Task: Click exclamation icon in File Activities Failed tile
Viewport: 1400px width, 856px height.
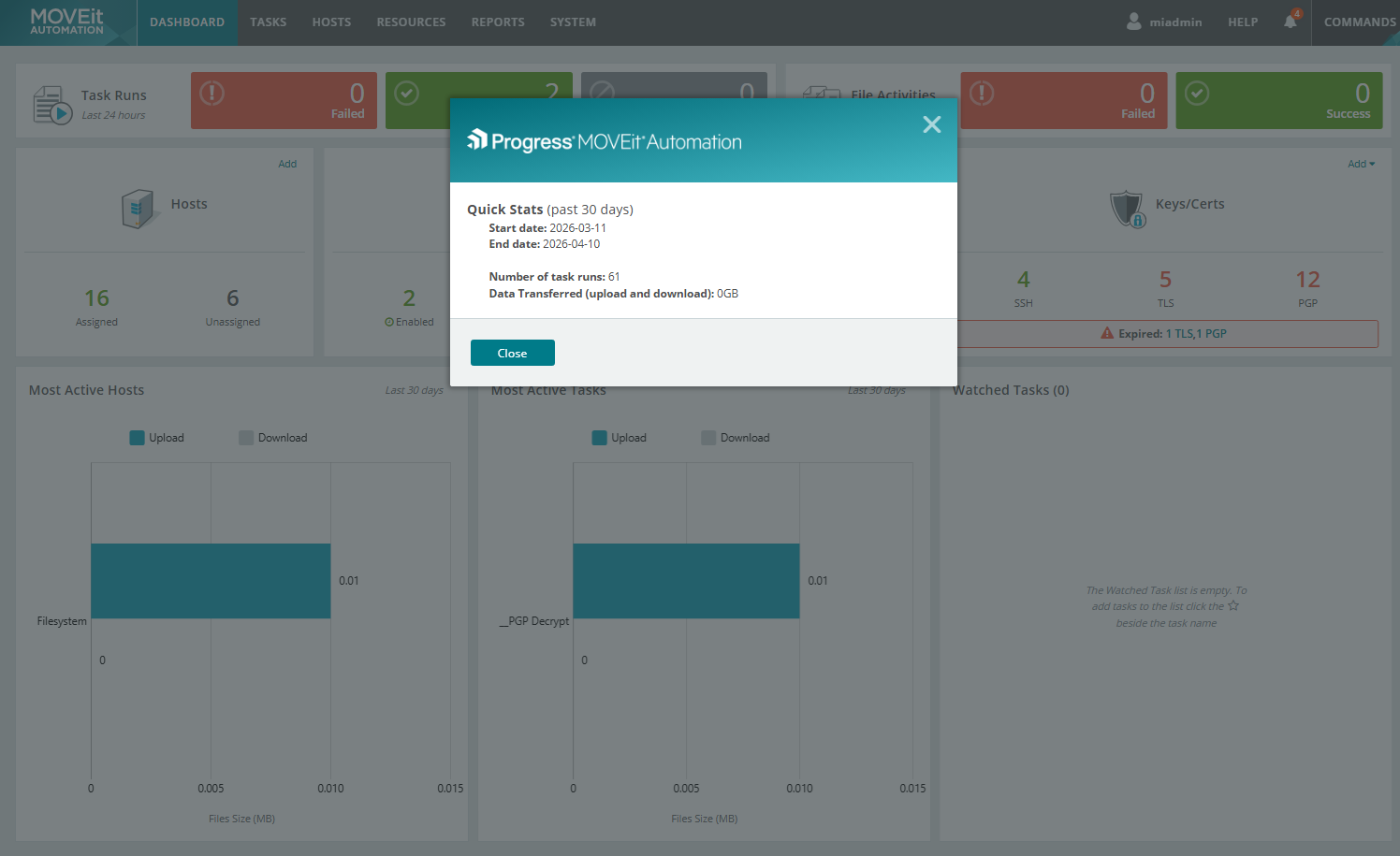Action: click(982, 93)
